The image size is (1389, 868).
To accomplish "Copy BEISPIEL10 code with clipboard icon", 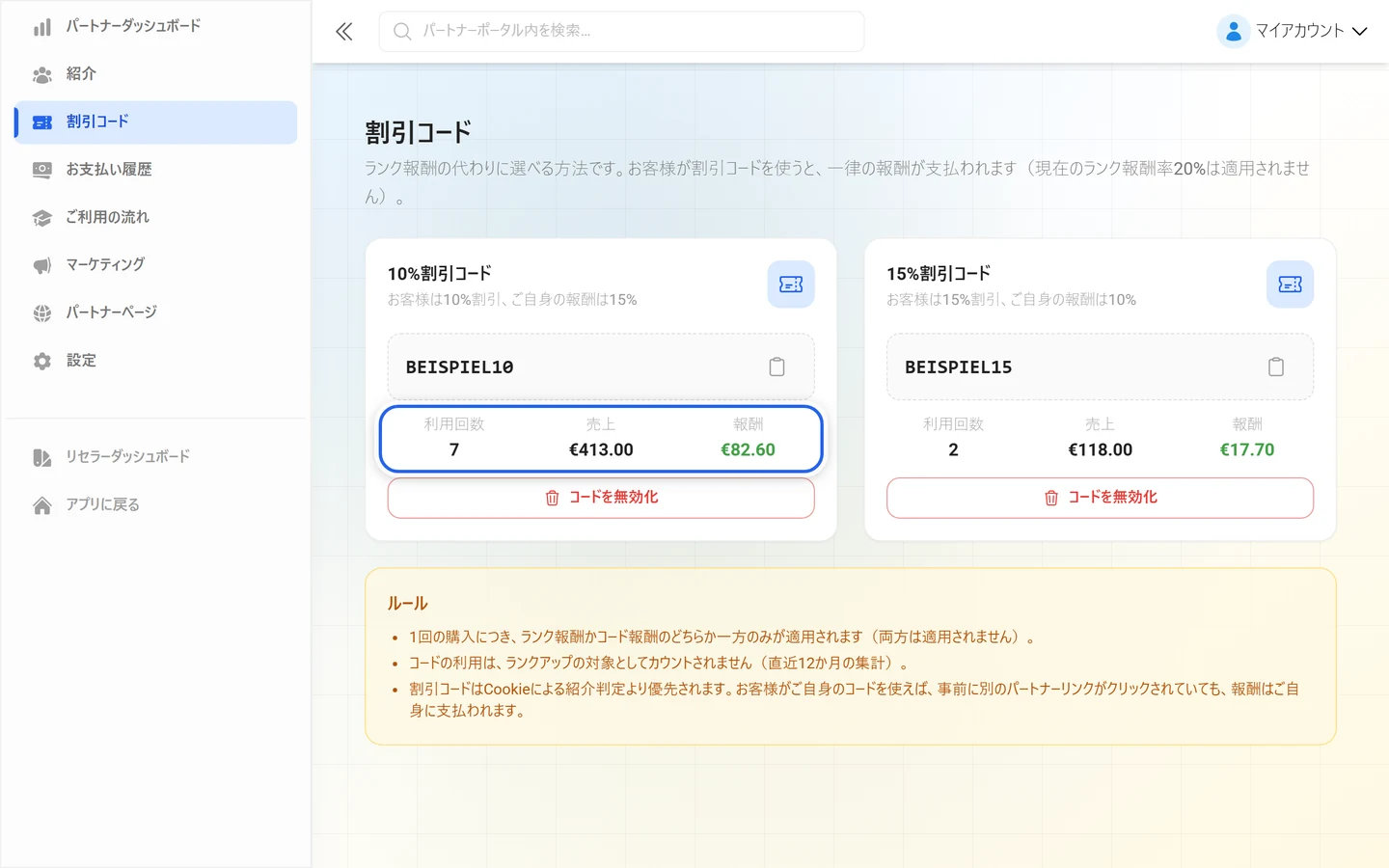I will pyautogui.click(x=776, y=366).
